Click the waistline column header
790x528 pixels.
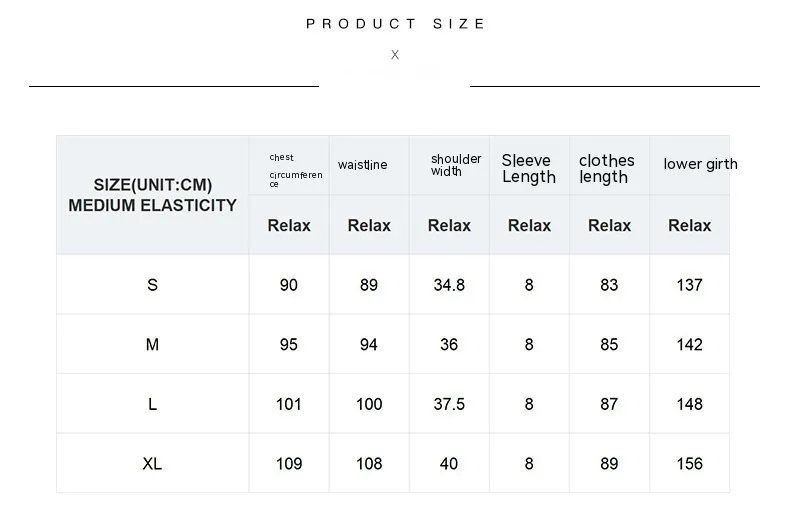pos(362,165)
